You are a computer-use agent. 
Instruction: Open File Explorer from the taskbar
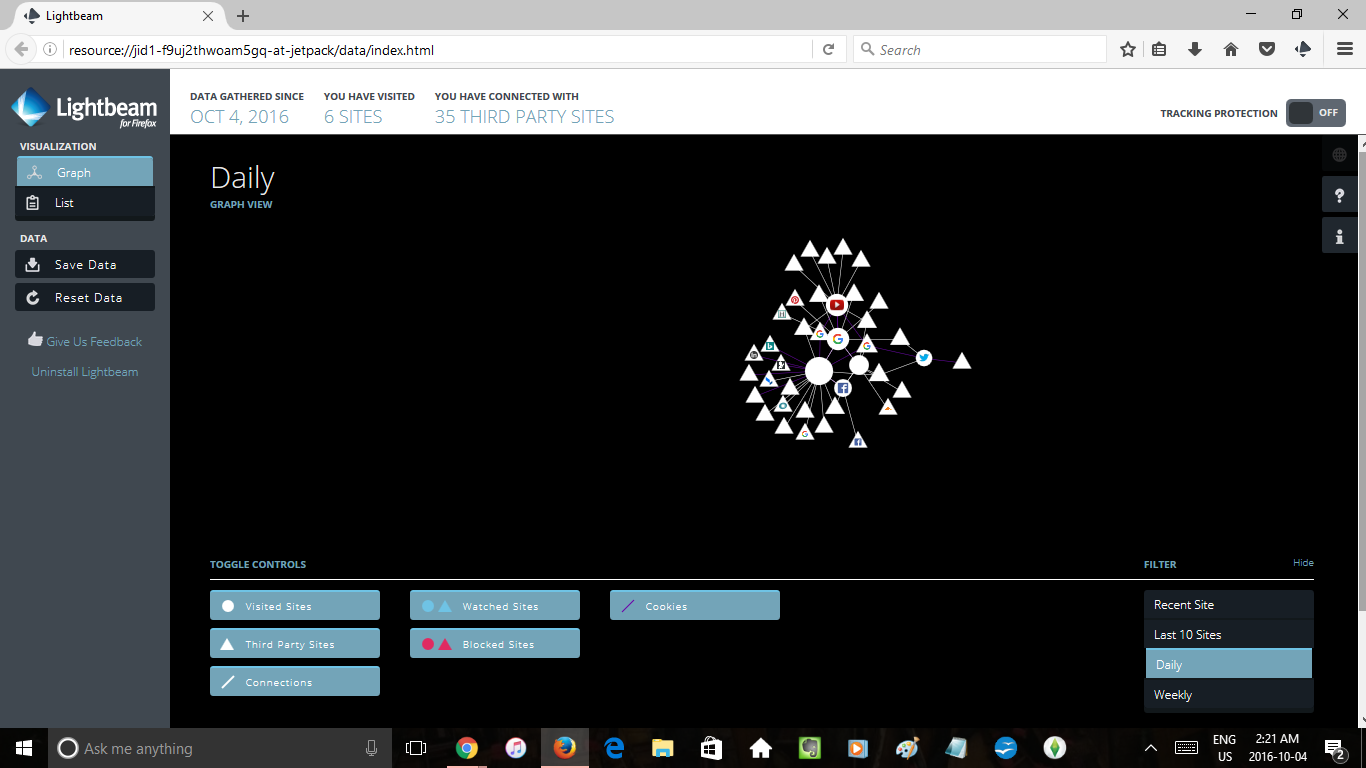[x=662, y=748]
